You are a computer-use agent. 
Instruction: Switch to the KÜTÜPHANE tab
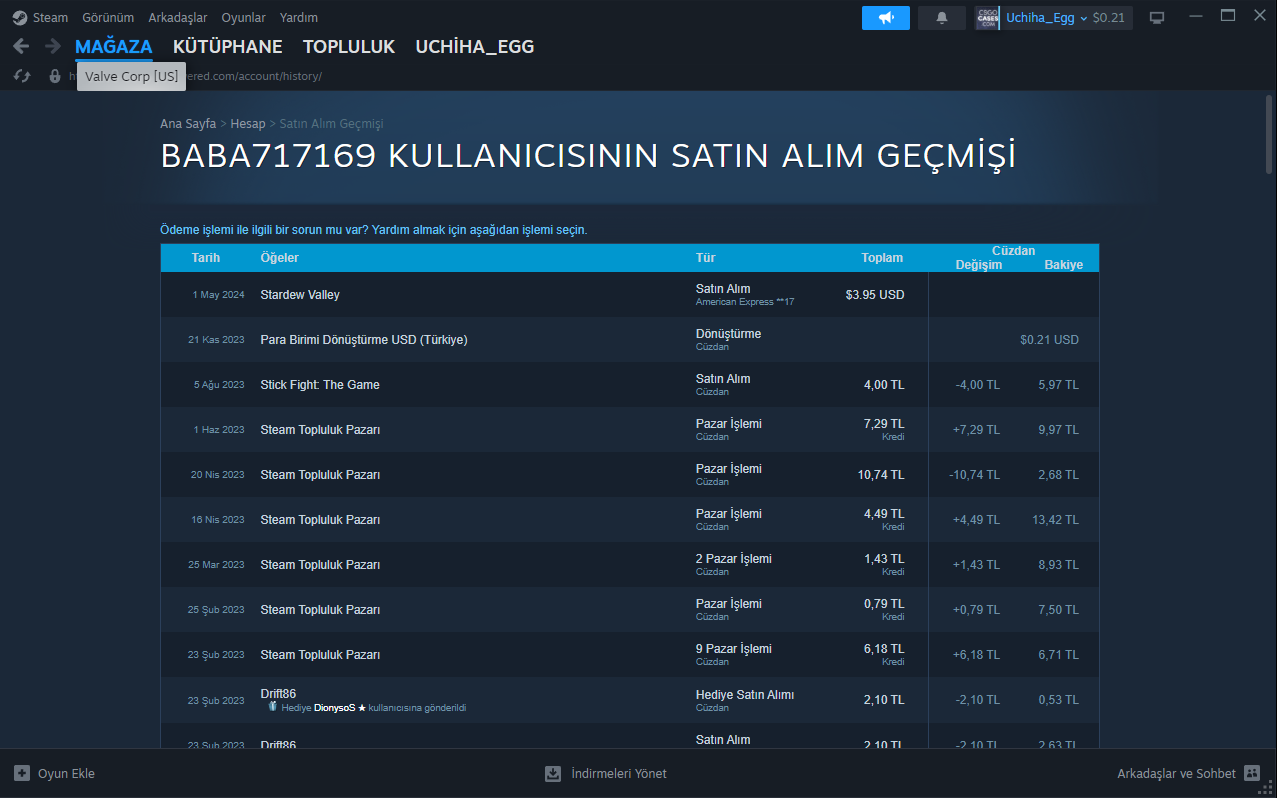[x=228, y=47]
